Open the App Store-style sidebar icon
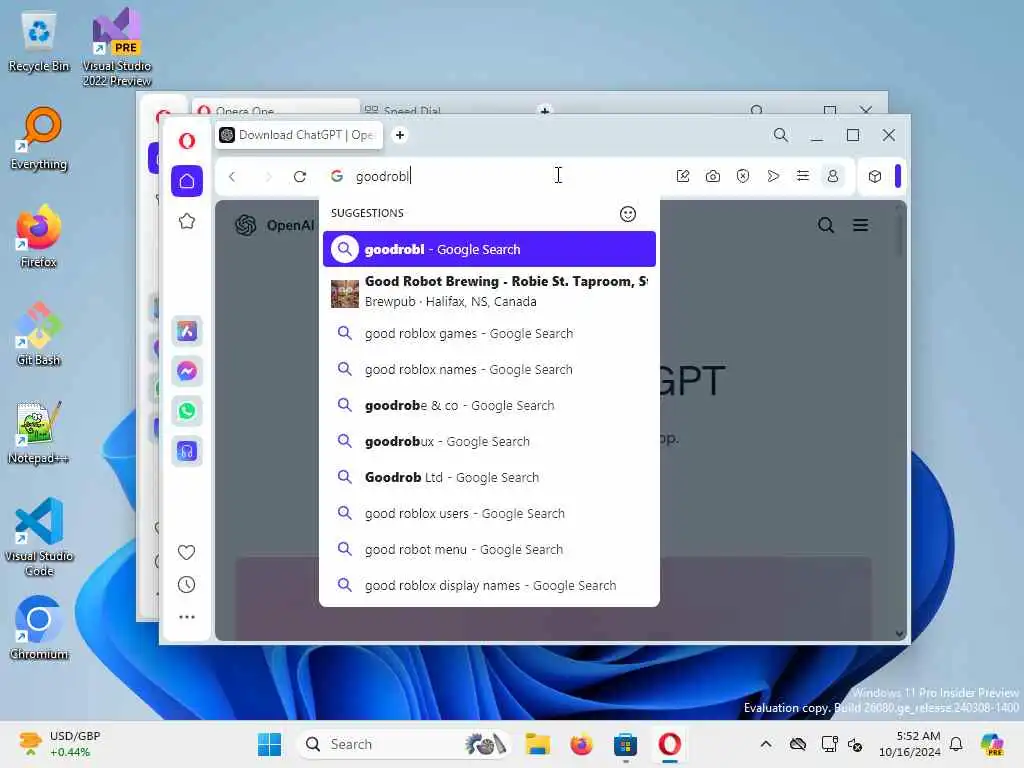The height and width of the screenshot is (768, 1024). [187, 331]
